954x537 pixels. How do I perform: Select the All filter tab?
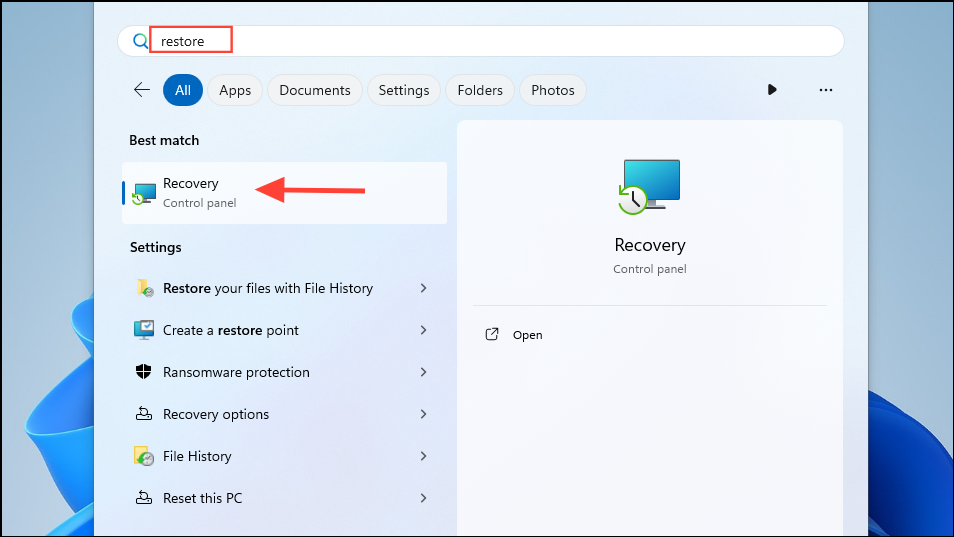coord(183,90)
